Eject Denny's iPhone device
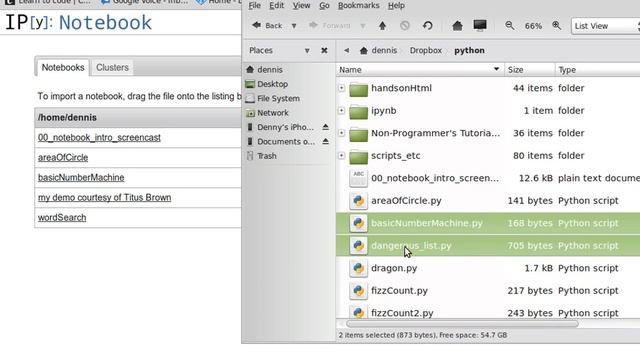The image size is (640, 360). (x=325, y=127)
